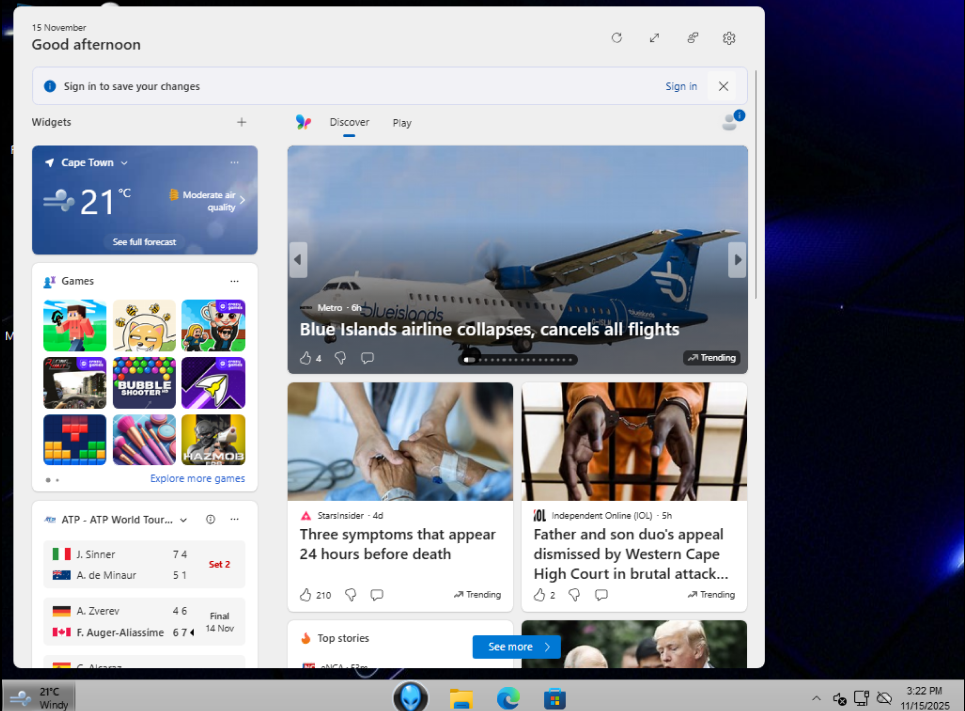Launch Microsoft Edge from taskbar

508,699
